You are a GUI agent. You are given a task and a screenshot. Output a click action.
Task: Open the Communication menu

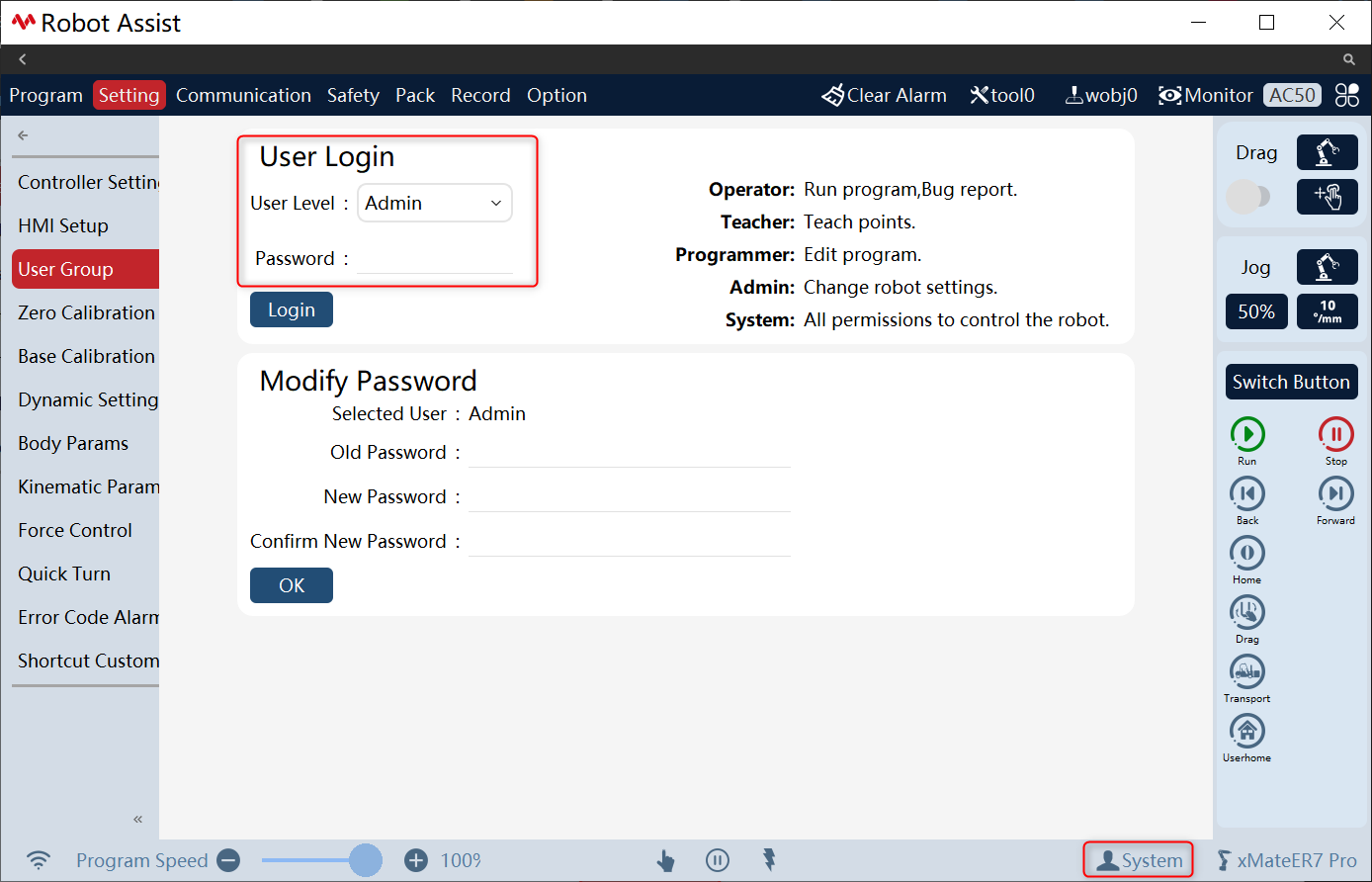click(x=243, y=95)
